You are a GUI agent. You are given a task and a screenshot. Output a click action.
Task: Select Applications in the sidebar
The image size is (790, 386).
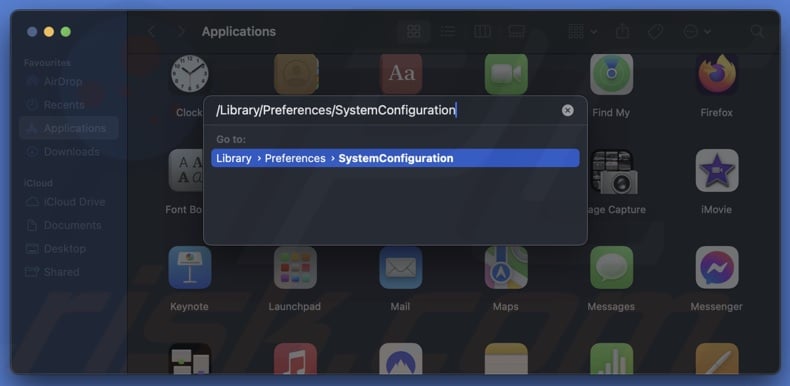[69, 128]
